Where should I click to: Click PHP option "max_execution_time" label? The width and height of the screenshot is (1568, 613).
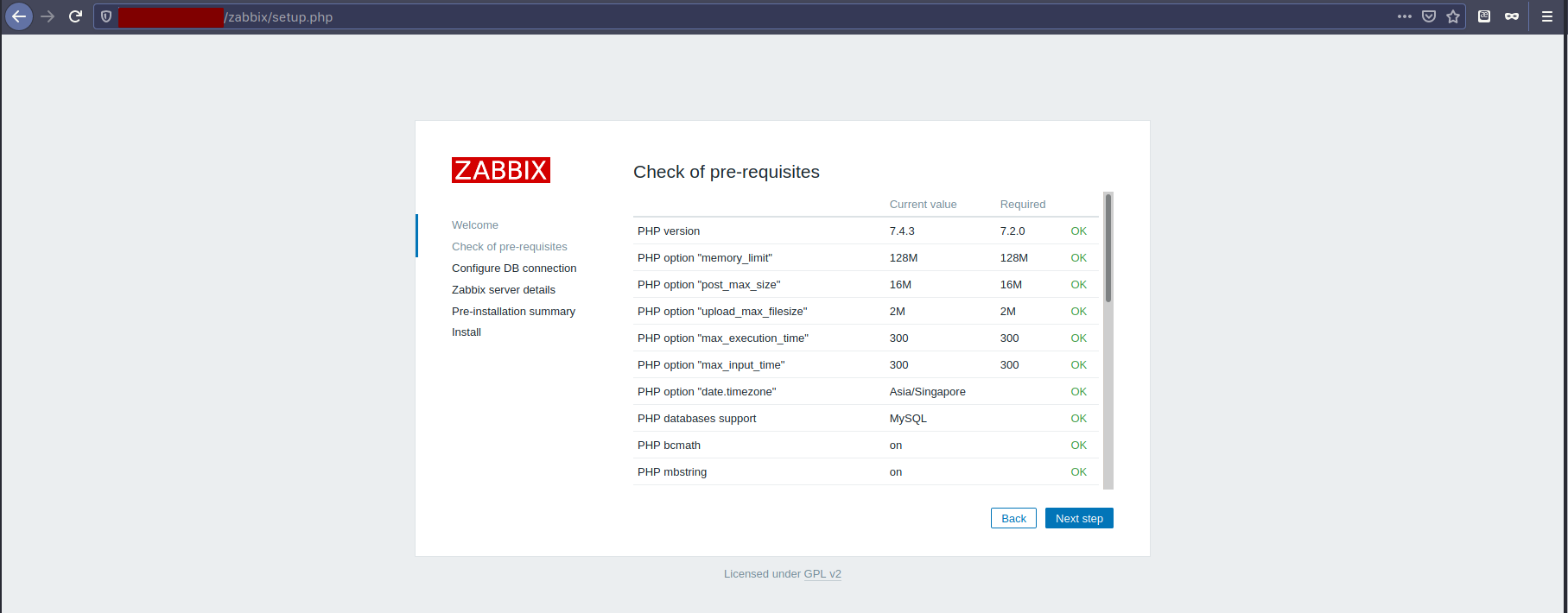pos(723,338)
